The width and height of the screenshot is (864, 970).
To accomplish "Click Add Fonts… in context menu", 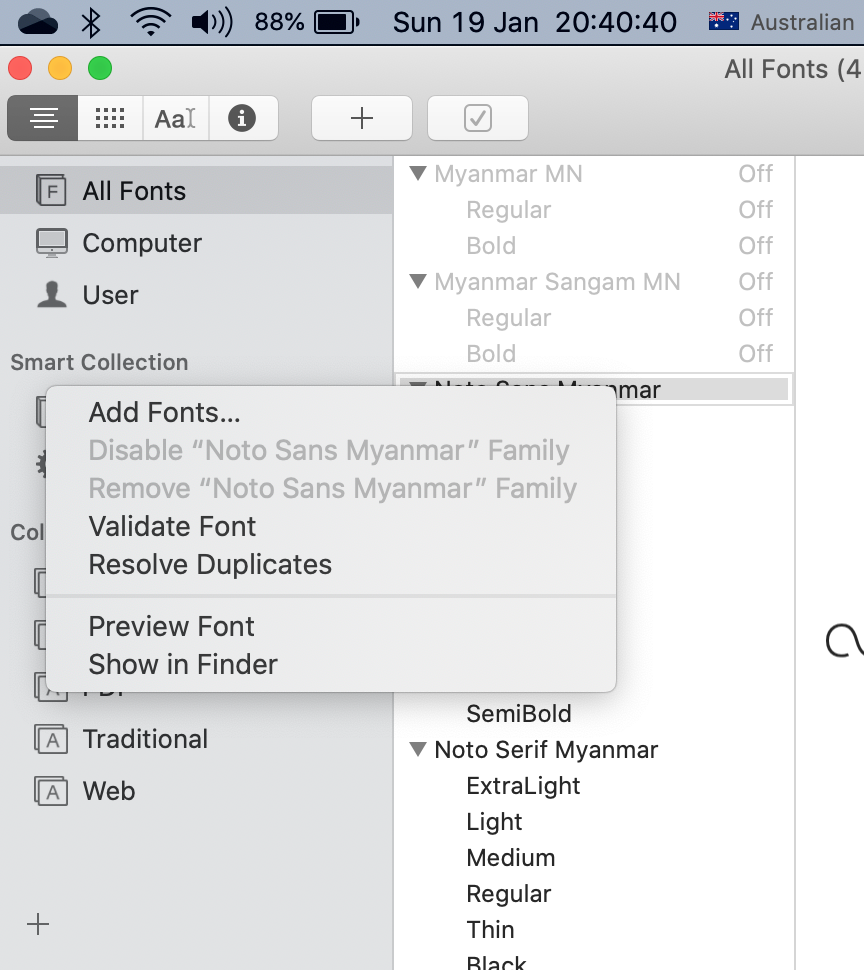I will point(164,412).
